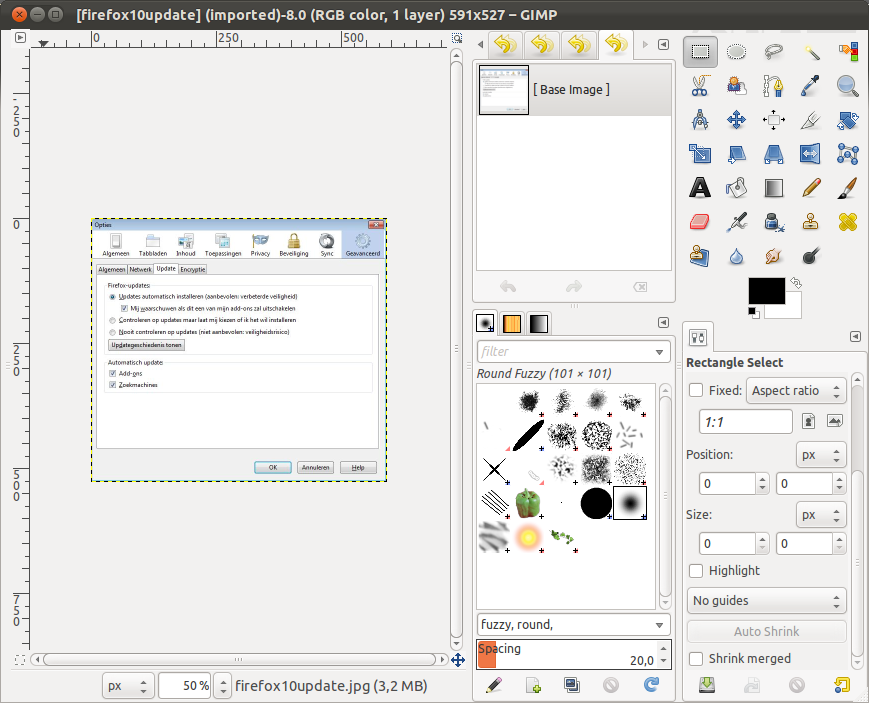869x703 pixels.
Task: Switch to the Patterns tab
Action: (x=512, y=324)
